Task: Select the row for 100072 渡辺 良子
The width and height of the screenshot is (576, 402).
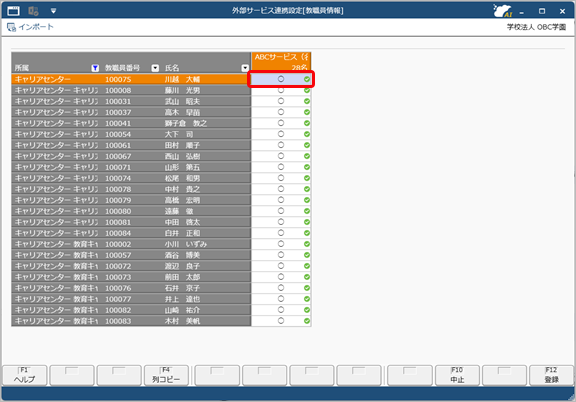Action: 131,266
